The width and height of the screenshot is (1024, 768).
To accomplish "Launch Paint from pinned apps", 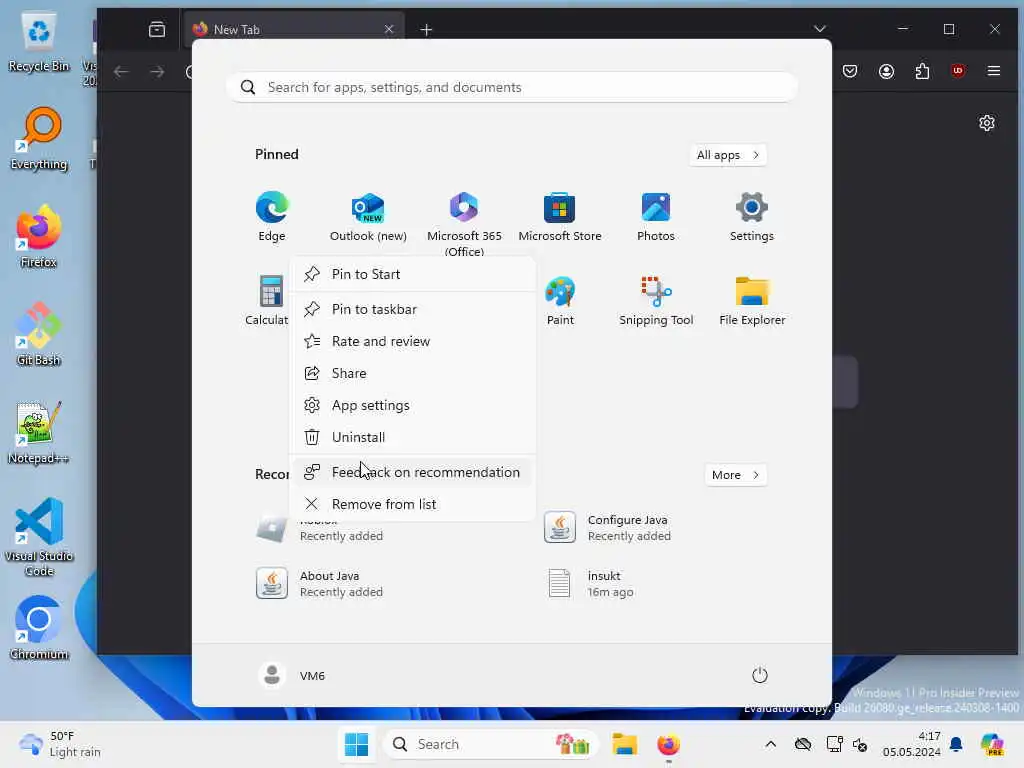I will (560, 300).
